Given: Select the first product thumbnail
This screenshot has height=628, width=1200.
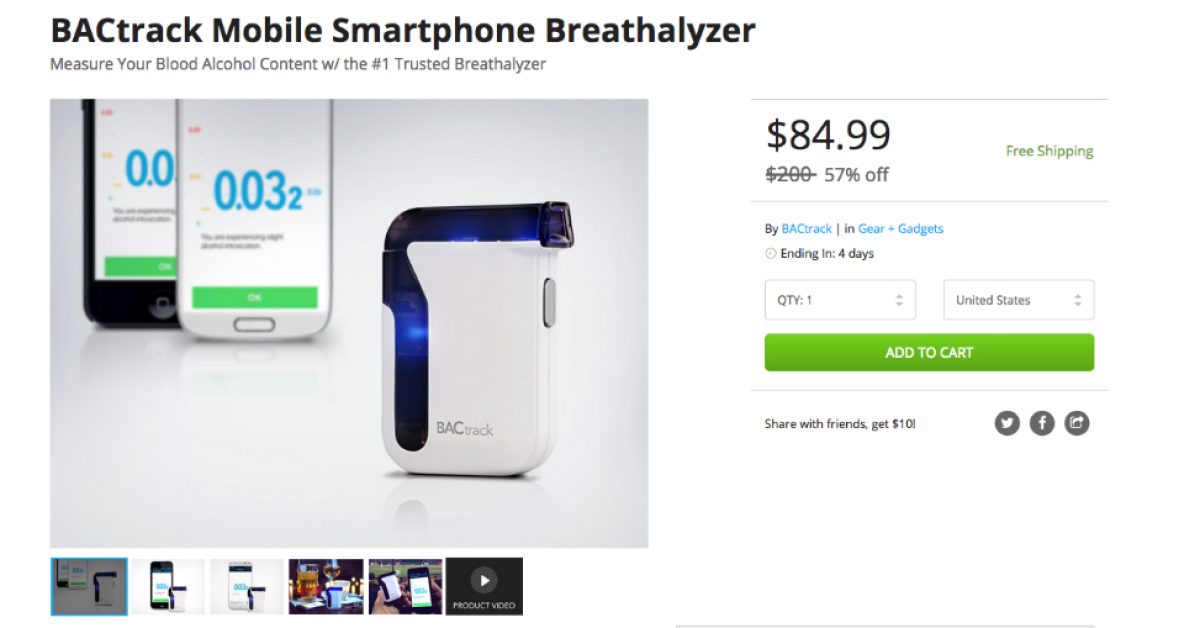Looking at the screenshot, I should point(89,586).
